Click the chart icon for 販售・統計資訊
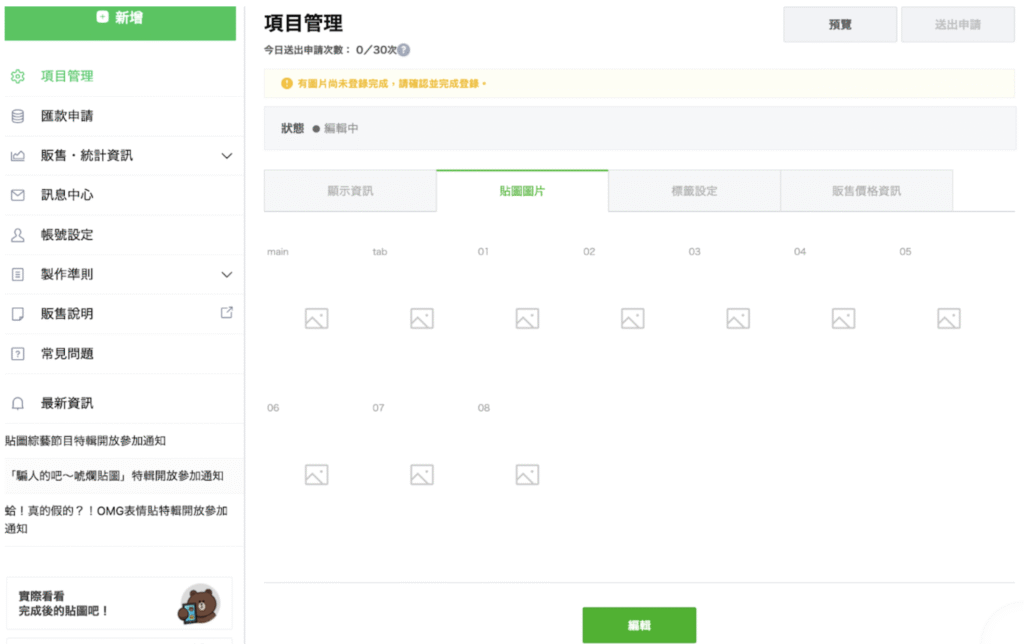 click(17, 156)
